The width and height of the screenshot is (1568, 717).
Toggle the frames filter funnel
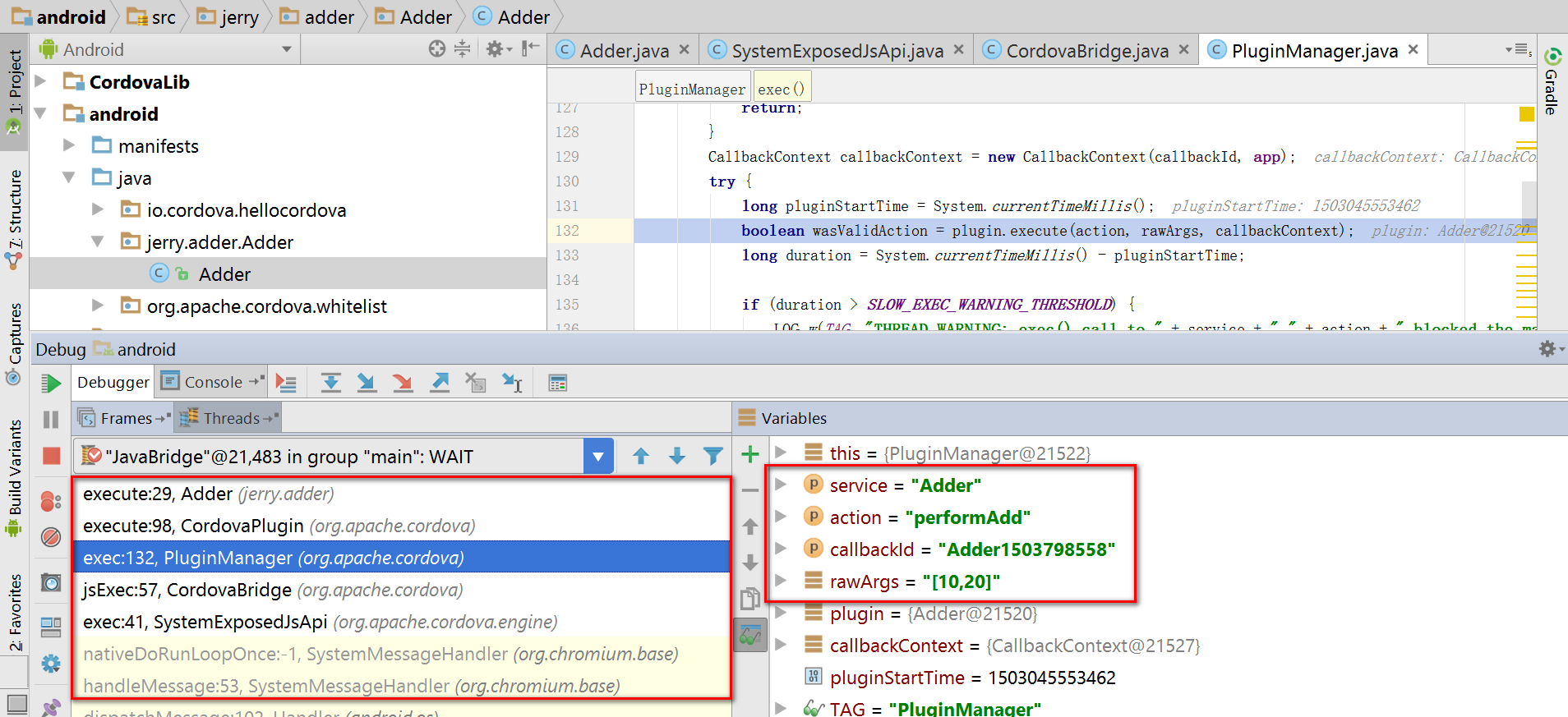[713, 456]
